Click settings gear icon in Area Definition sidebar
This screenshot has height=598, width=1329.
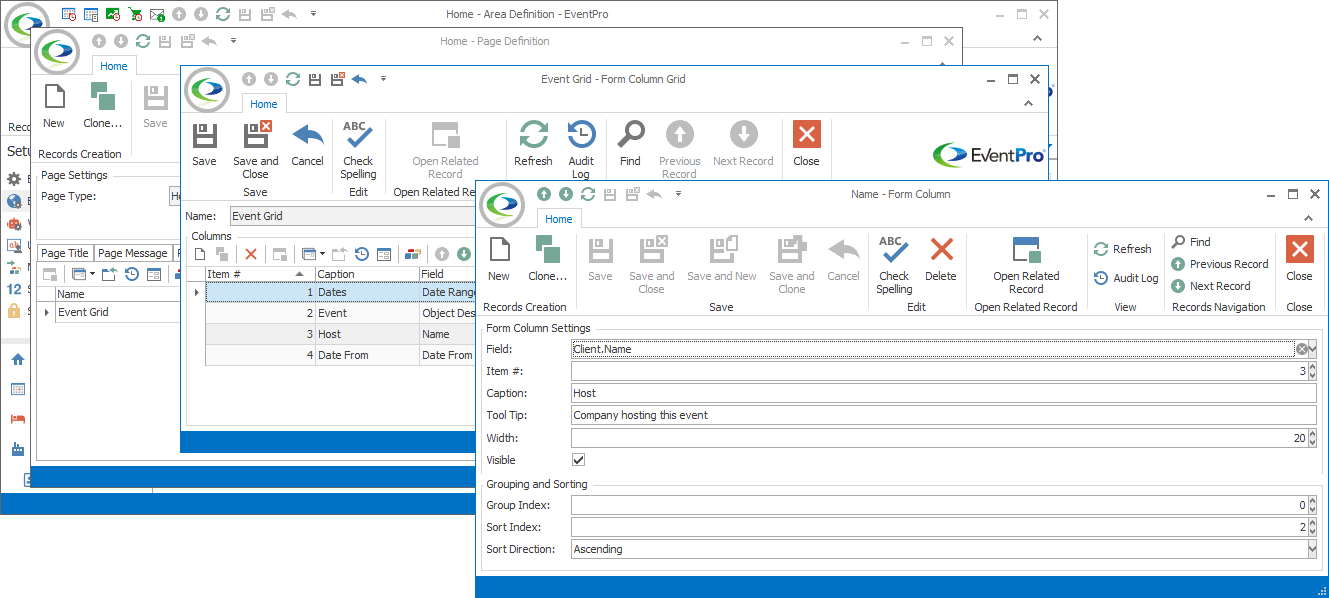tap(14, 179)
